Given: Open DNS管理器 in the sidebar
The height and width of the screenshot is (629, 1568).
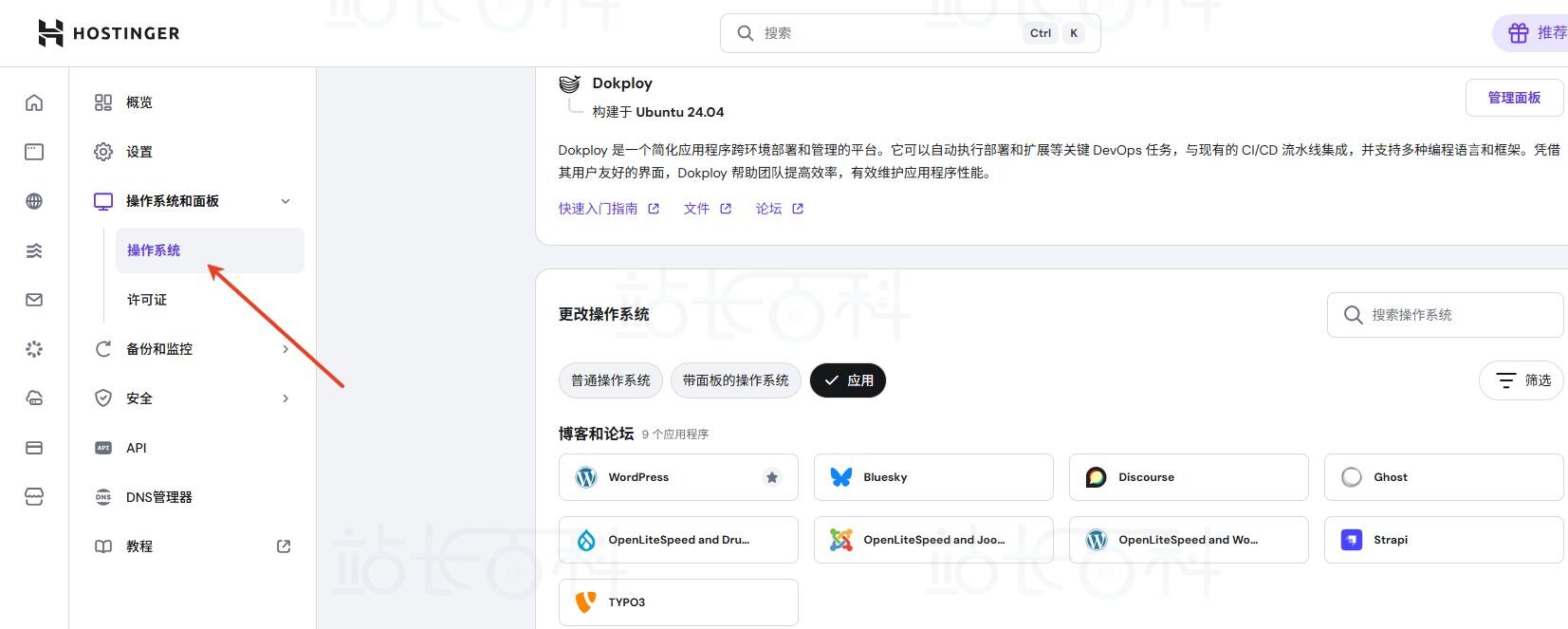Looking at the screenshot, I should pyautogui.click(x=158, y=497).
